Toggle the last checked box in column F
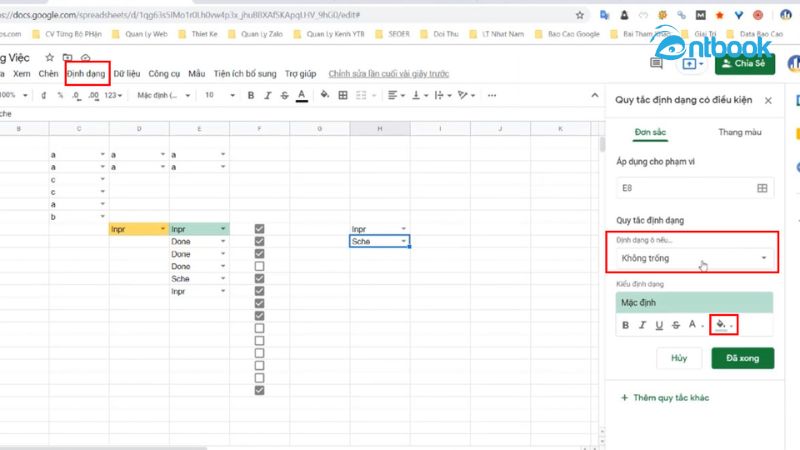Viewport: 800px width, 450px height. (260, 390)
